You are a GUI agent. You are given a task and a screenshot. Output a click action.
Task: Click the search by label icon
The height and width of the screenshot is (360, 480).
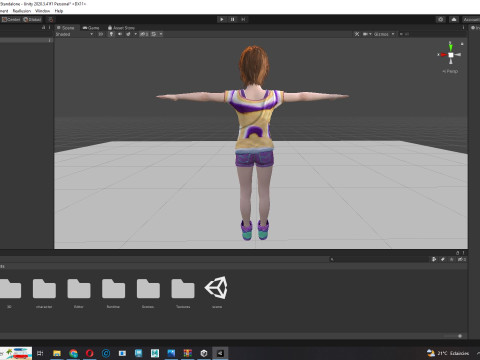point(443,259)
